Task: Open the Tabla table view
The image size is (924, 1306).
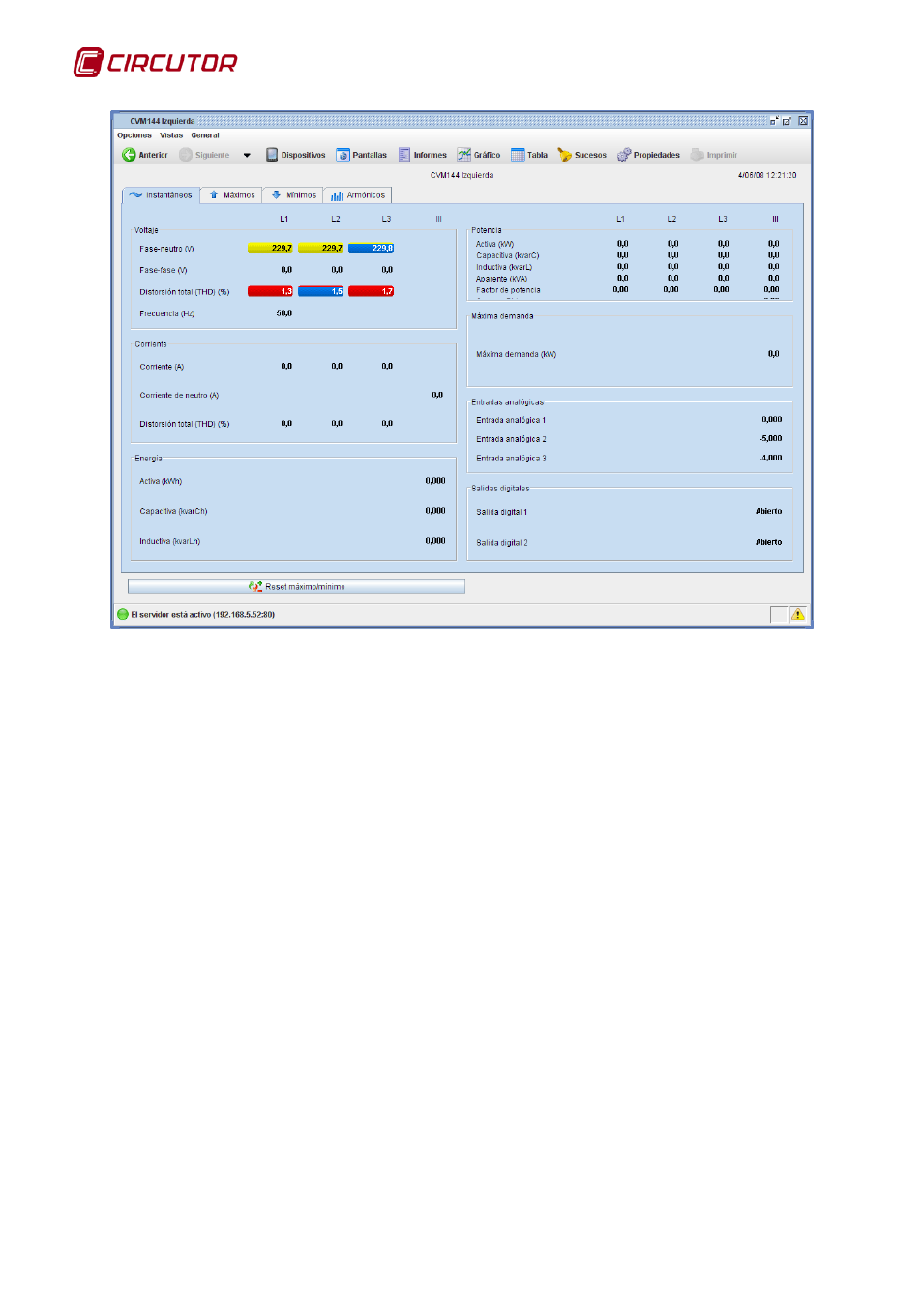Action: coord(529,155)
